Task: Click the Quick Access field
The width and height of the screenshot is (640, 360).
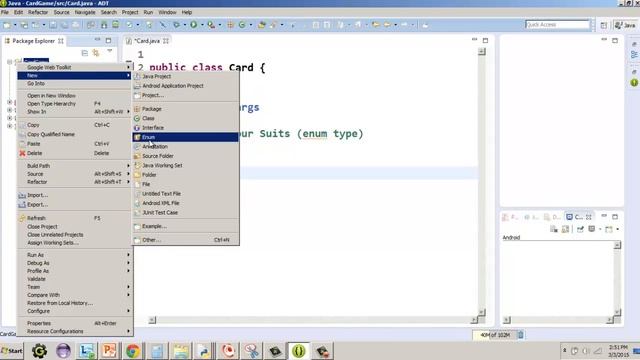Action: [x=558, y=25]
